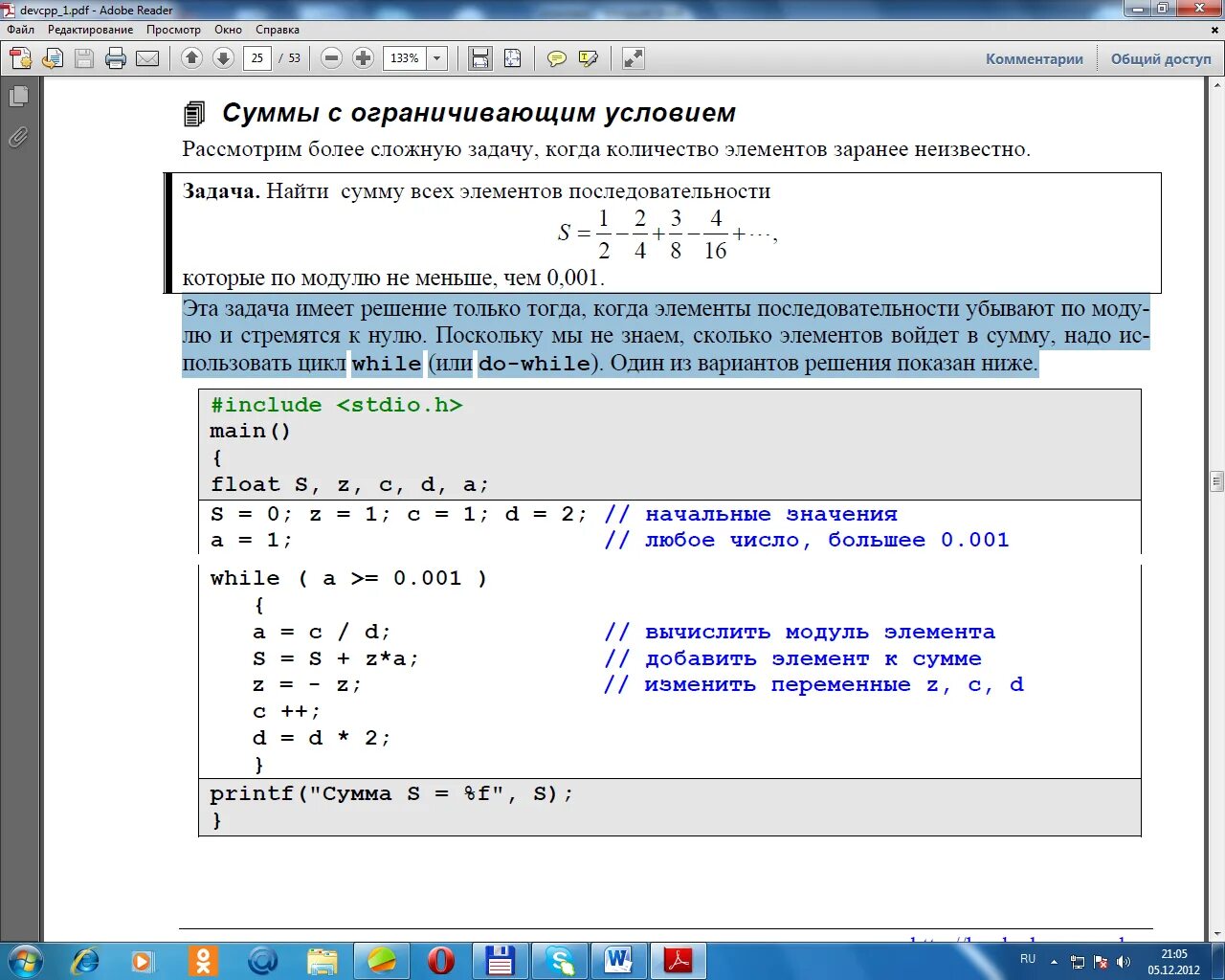Open the Просмотр menu
The image size is (1225, 980).
coord(173,30)
